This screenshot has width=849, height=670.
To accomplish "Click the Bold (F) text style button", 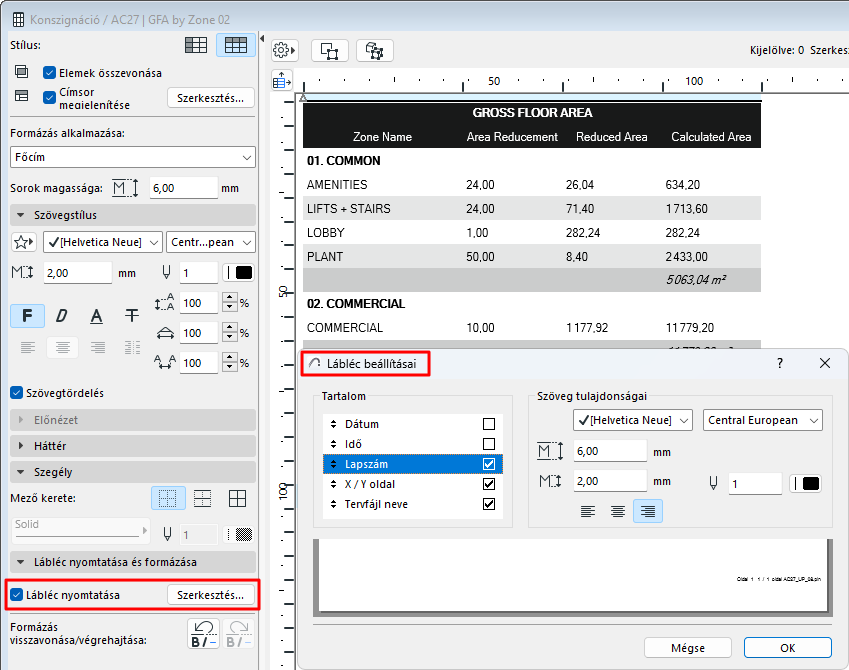I will click(27, 316).
